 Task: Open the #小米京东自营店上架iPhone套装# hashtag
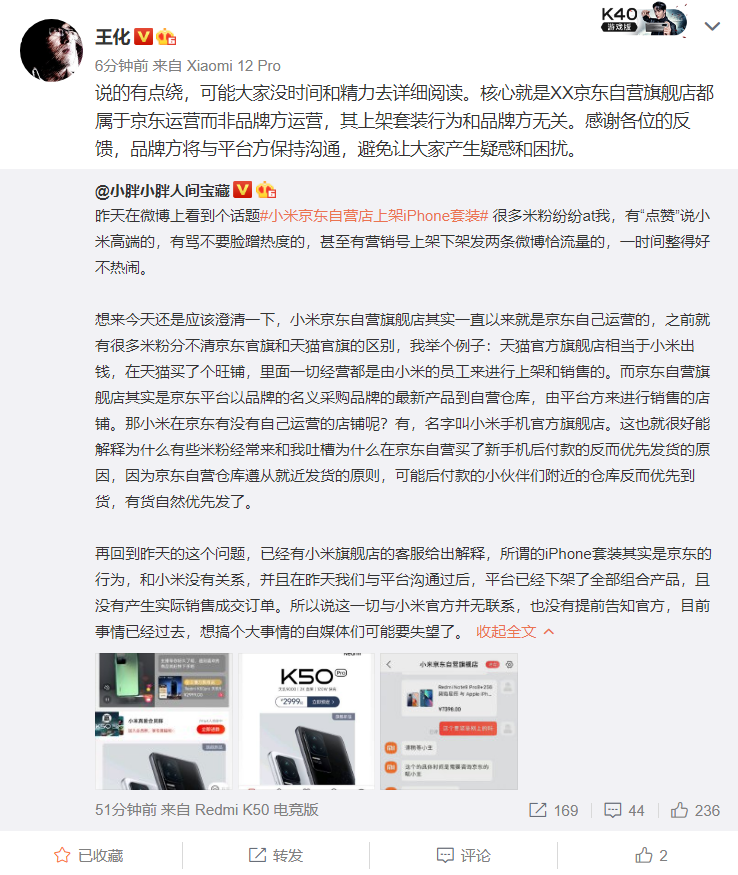click(375, 216)
